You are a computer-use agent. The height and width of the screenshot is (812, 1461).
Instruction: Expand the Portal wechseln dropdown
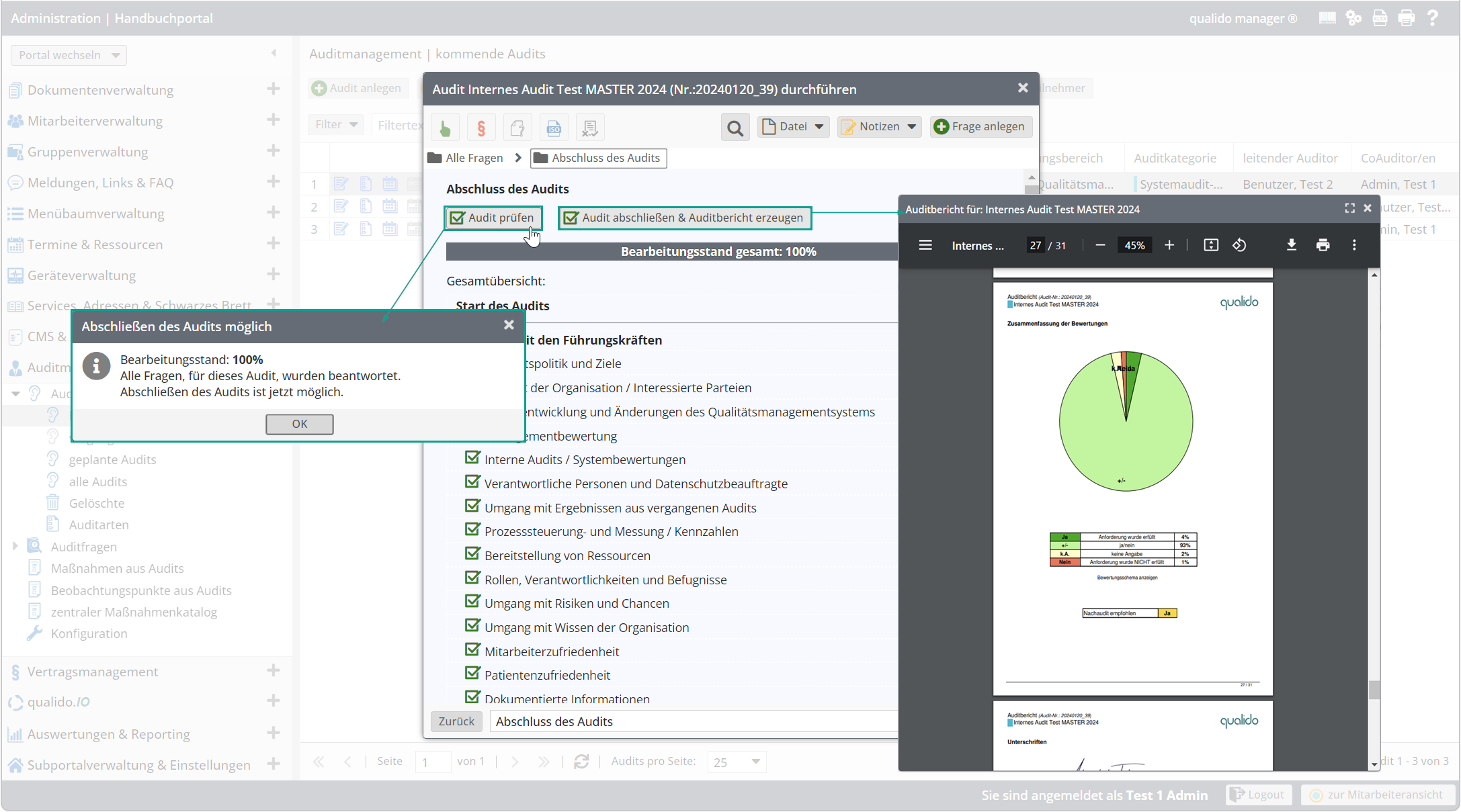pyautogui.click(x=69, y=55)
